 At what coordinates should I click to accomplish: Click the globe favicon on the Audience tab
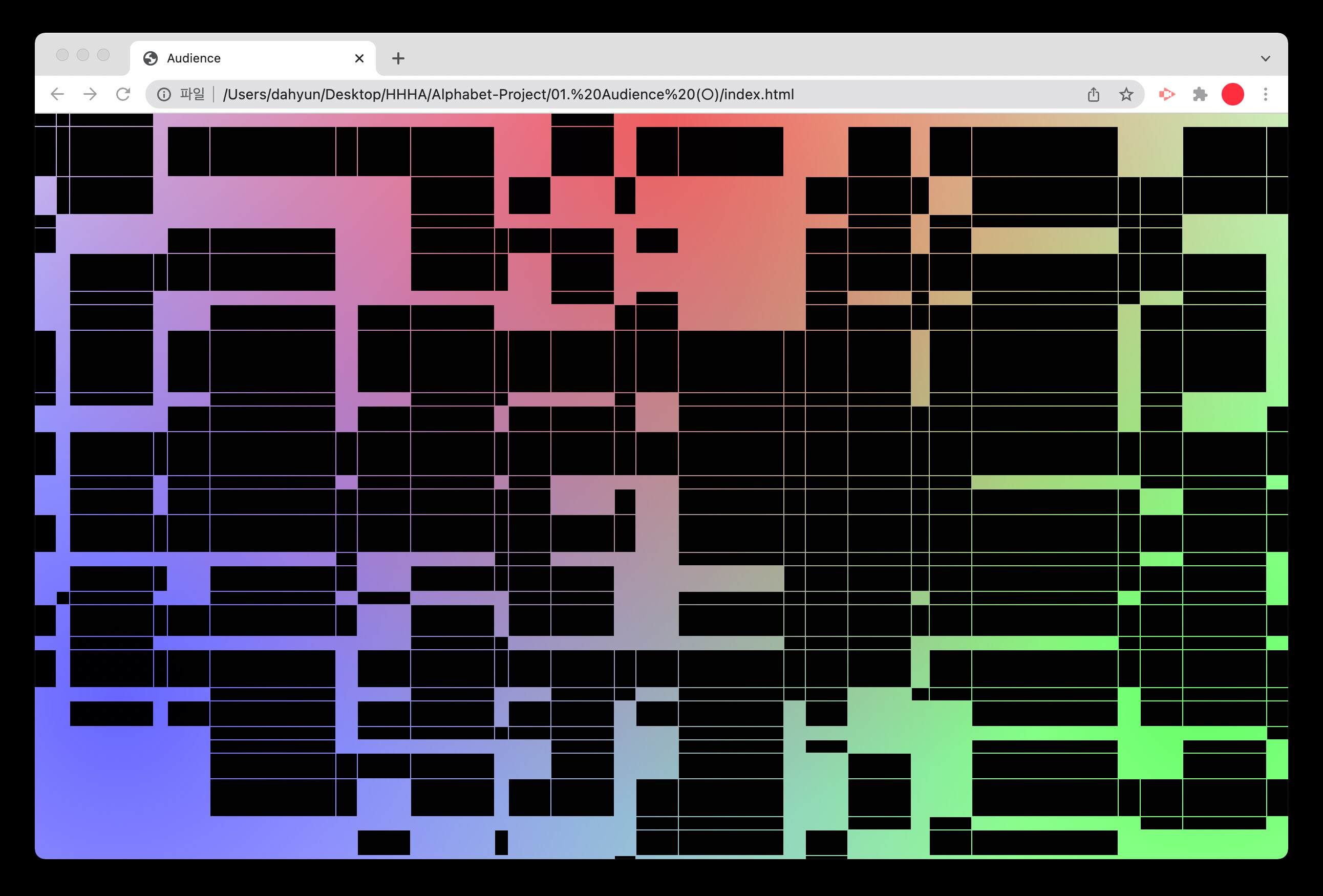[151, 58]
